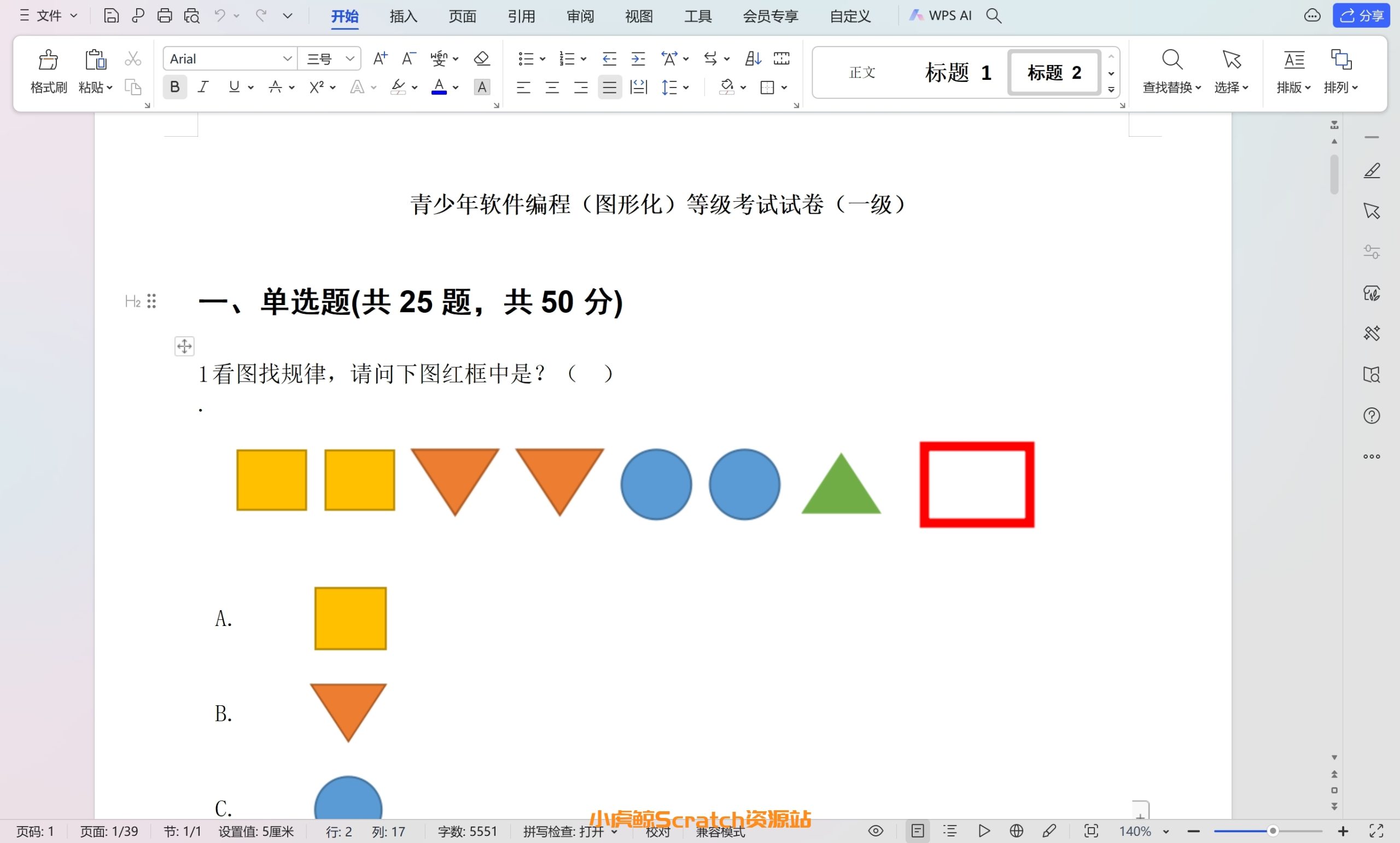Screen dimensions: 1400x843
Task: Switch to the 引用 tab
Action: [x=522, y=16]
